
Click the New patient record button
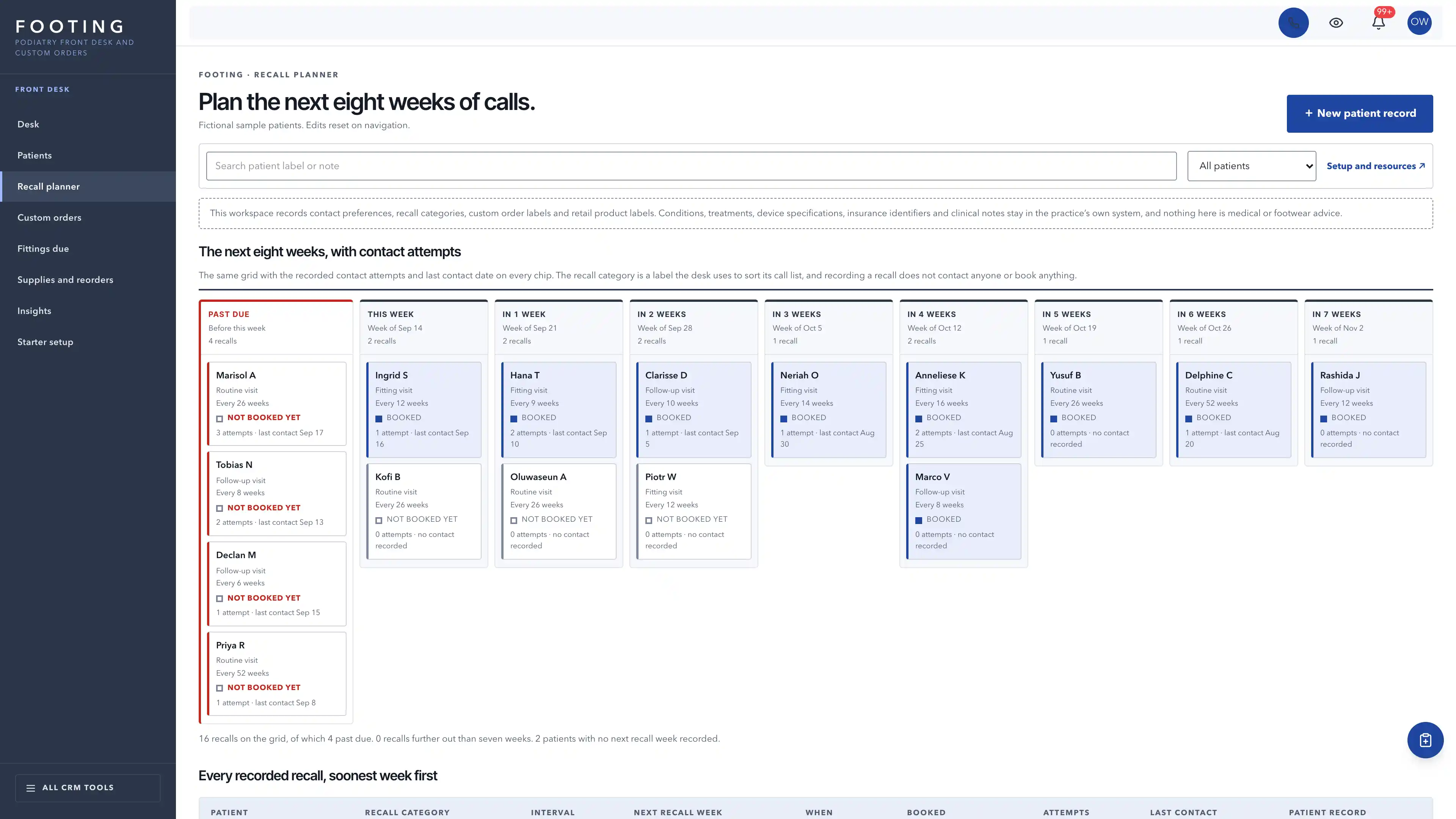[x=1359, y=113]
